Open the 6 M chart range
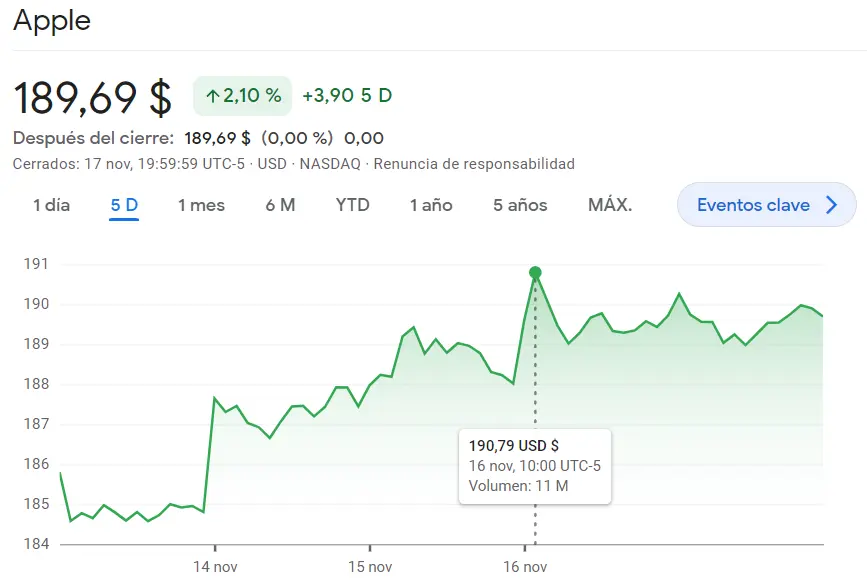867x588 pixels. [280, 204]
